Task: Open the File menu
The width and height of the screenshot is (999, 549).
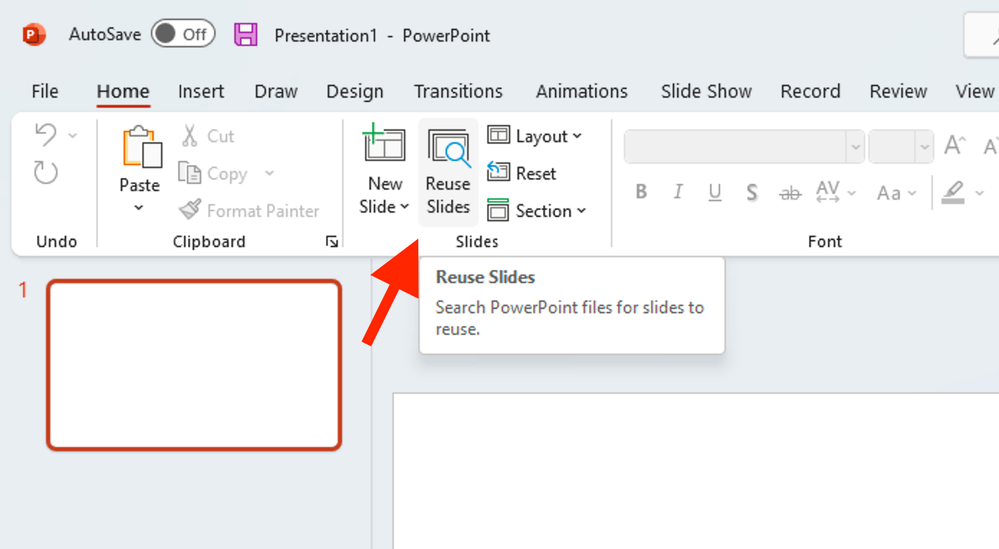Action: [x=45, y=91]
